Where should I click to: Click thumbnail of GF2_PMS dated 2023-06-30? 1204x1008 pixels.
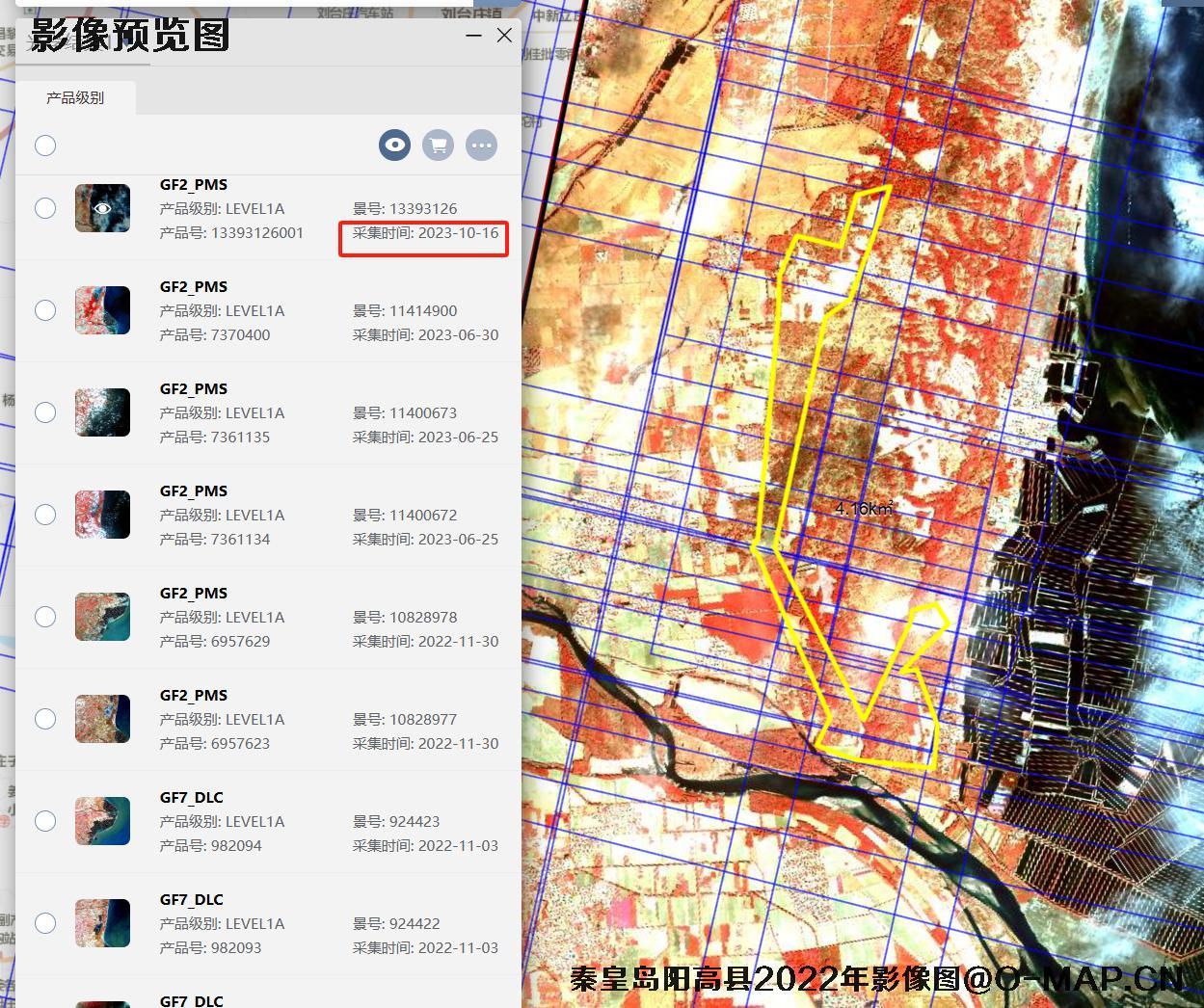[102, 310]
